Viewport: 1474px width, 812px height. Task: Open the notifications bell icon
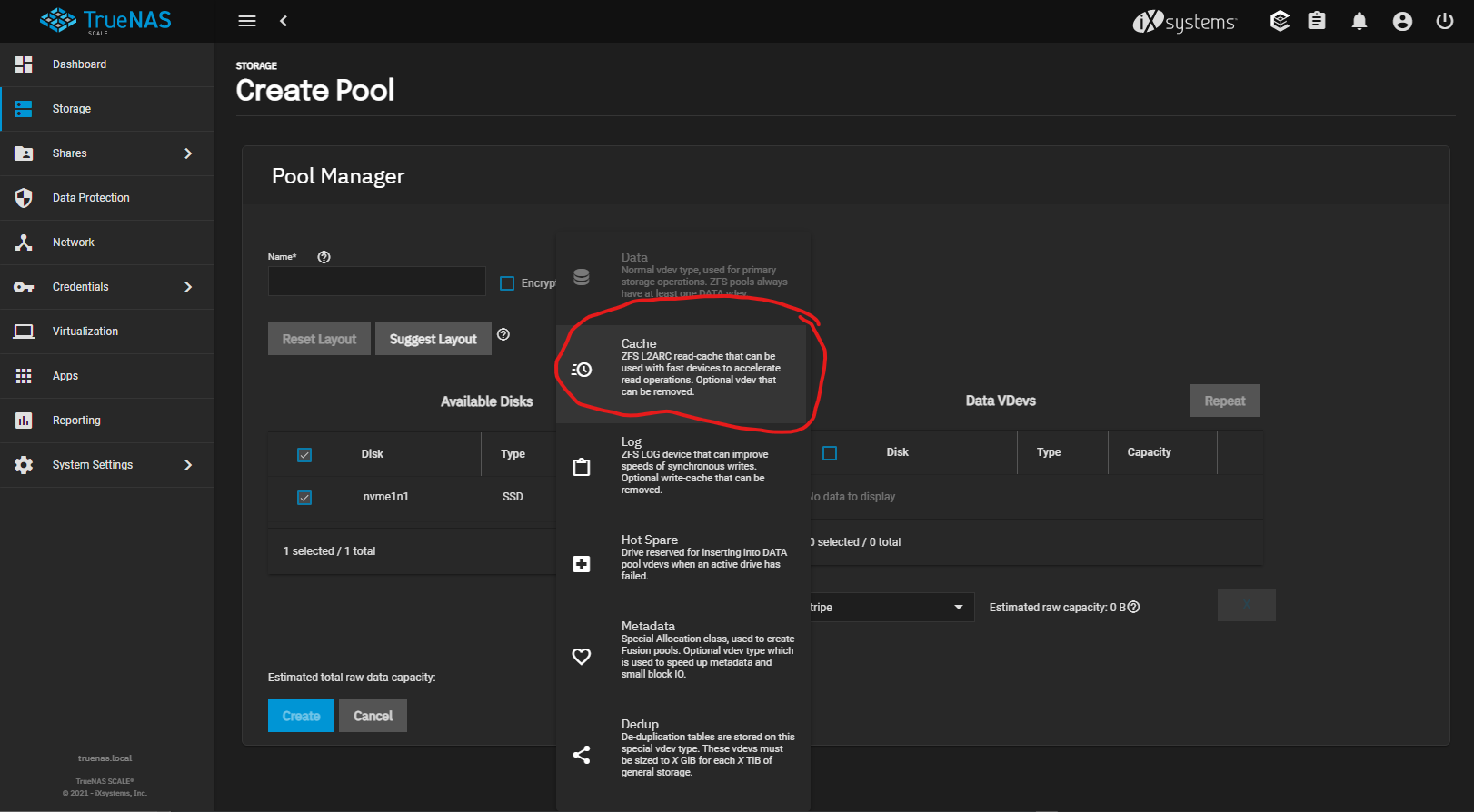point(1359,21)
